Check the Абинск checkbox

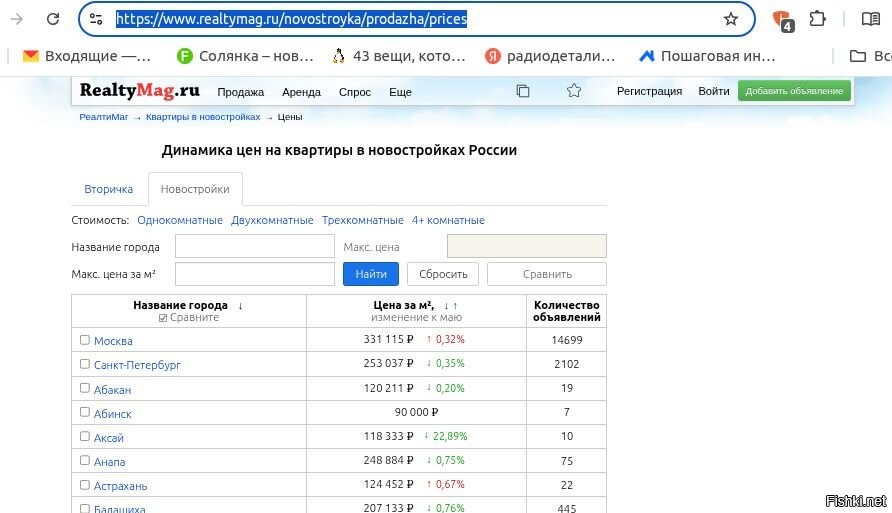click(85, 412)
